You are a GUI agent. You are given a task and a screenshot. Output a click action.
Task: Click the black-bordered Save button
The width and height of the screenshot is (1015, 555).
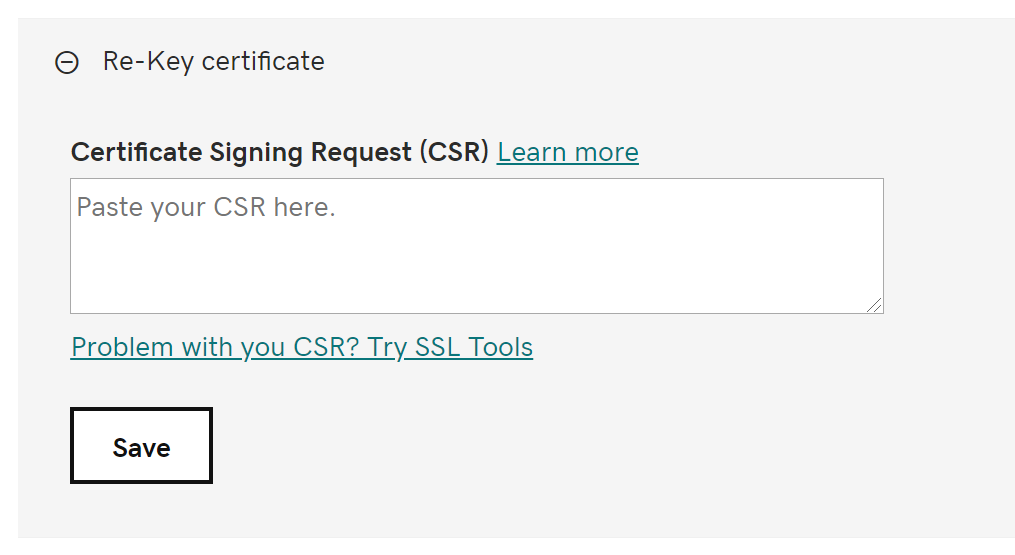141,446
